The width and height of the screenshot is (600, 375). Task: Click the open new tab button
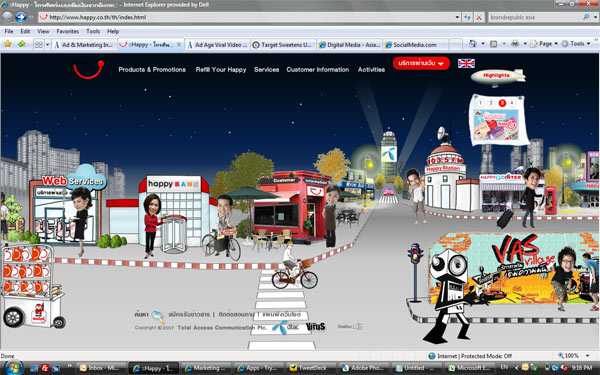point(455,45)
